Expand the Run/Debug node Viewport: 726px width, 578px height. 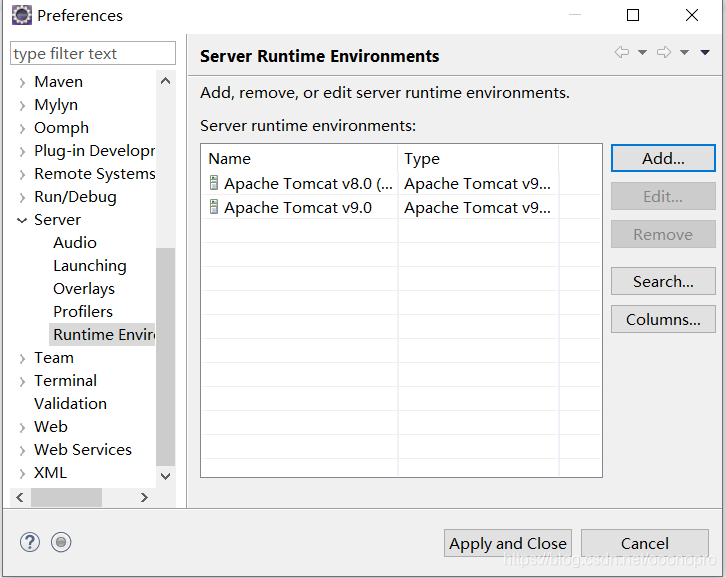pyautogui.click(x=22, y=198)
